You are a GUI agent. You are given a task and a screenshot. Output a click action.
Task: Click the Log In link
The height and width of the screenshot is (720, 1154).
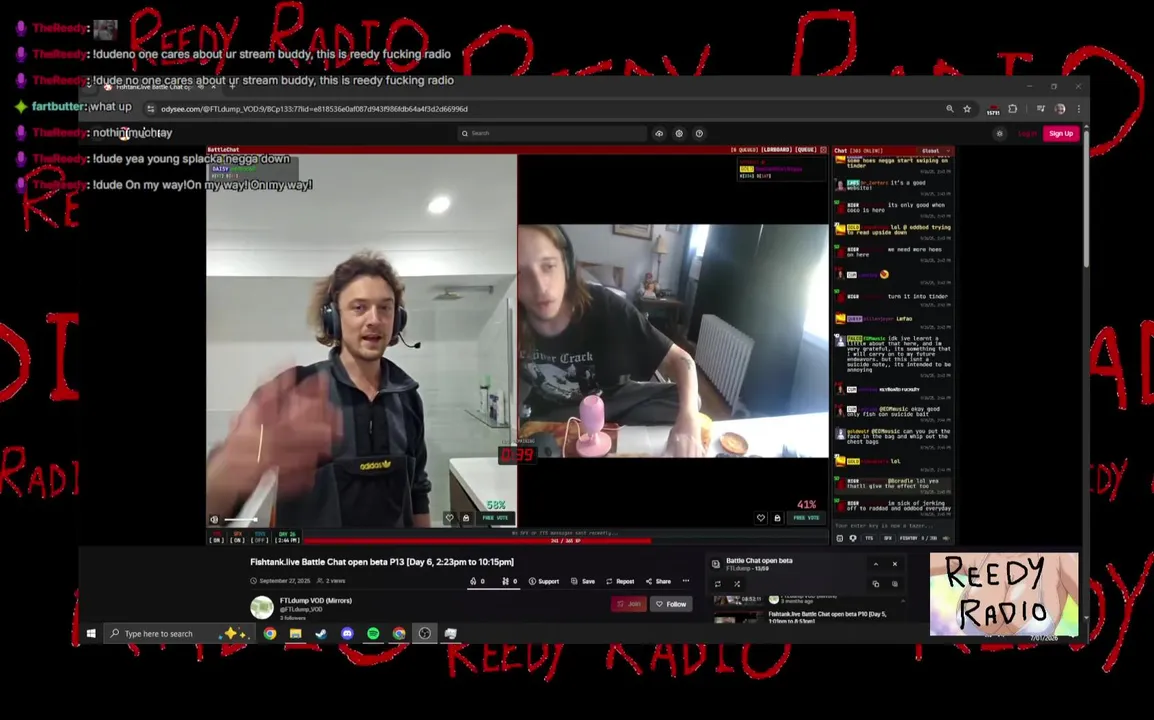[x=1027, y=133]
